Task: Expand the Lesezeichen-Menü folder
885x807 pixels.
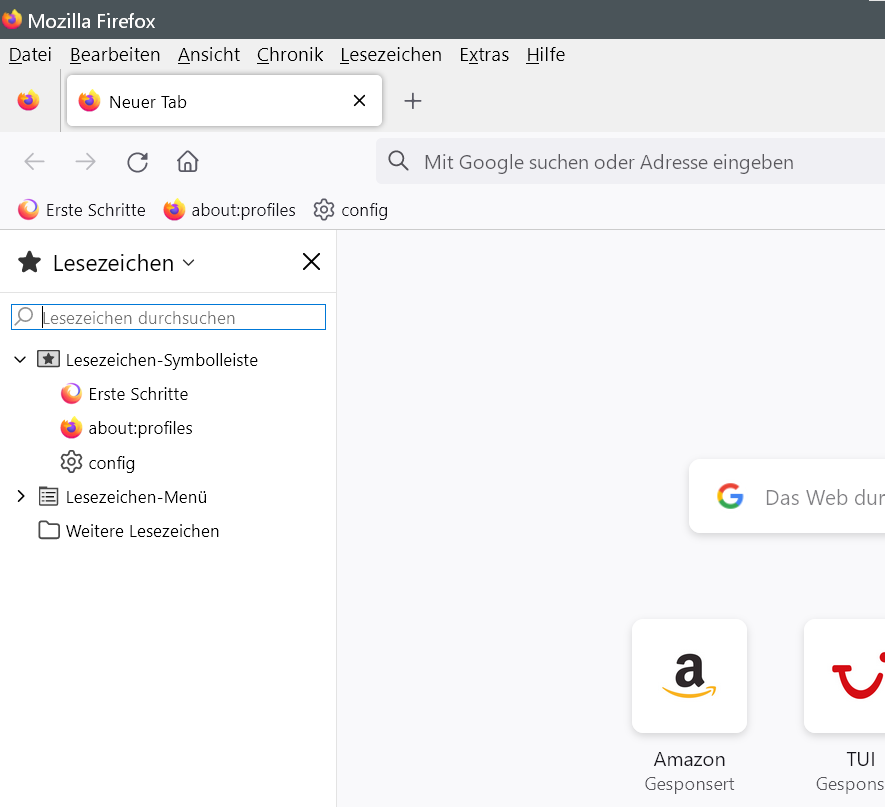Action: (x=20, y=496)
